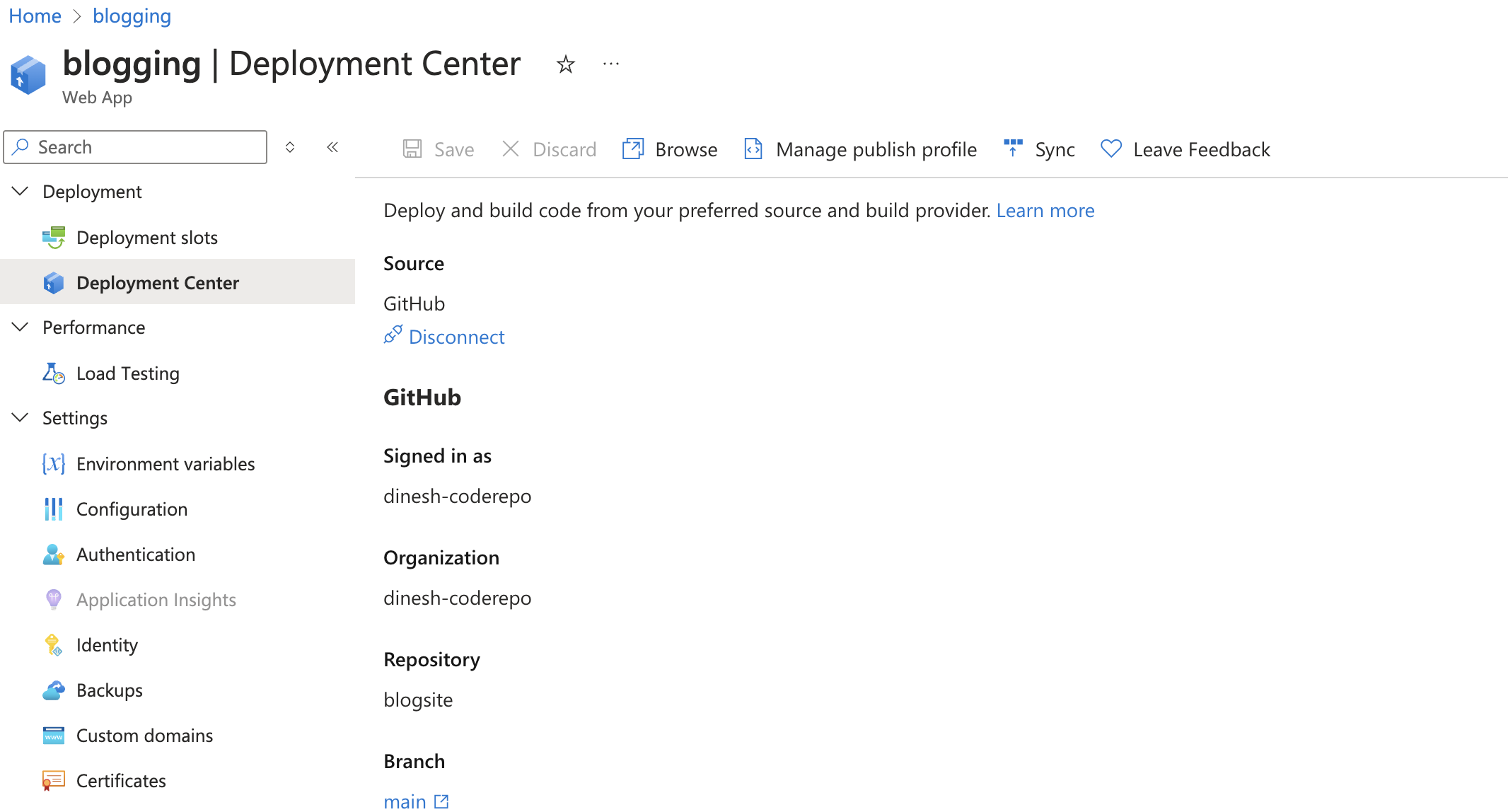
Task: Click the Environment variables braces icon
Action: point(54,463)
